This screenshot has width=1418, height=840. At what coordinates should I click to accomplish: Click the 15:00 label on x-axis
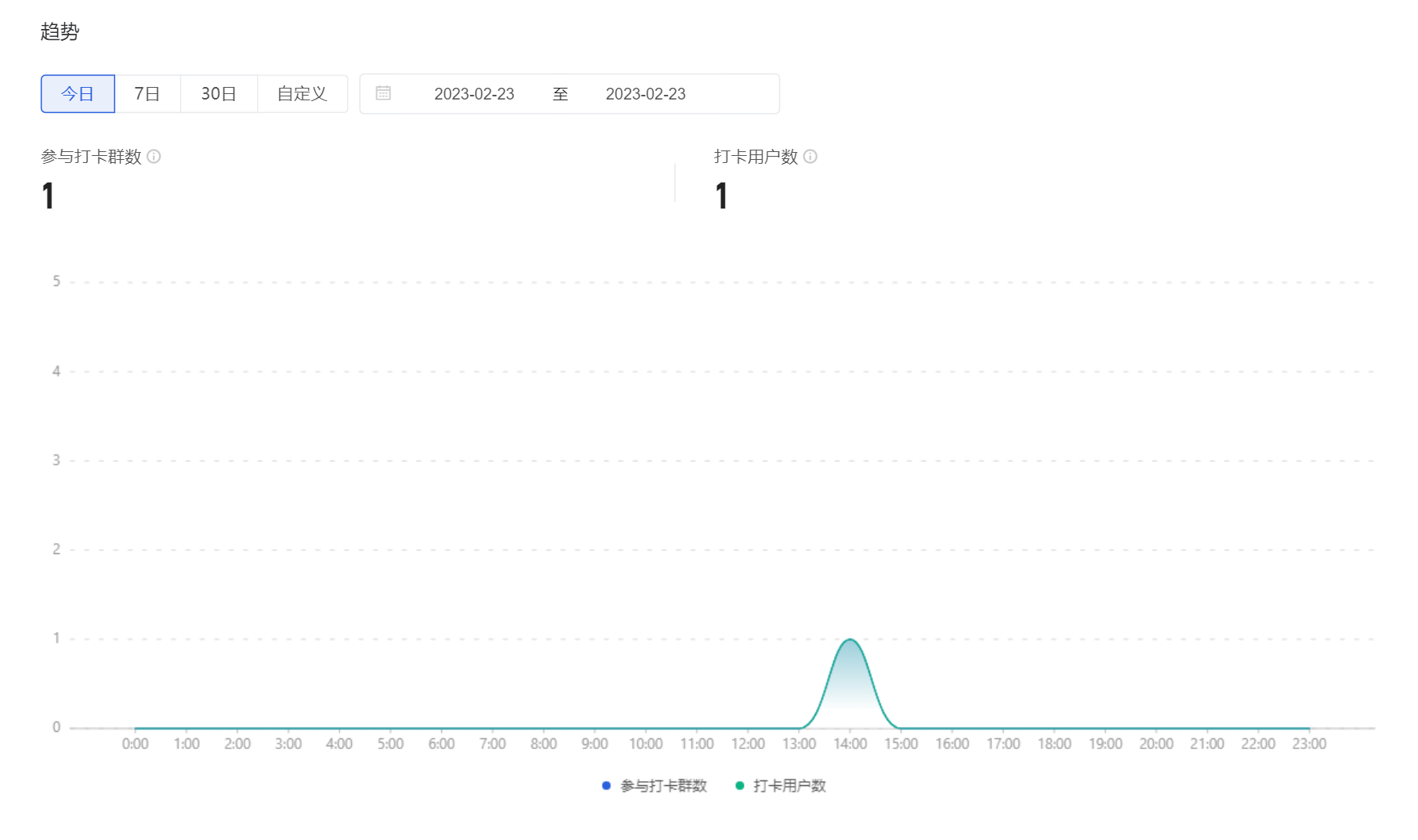pos(901,744)
